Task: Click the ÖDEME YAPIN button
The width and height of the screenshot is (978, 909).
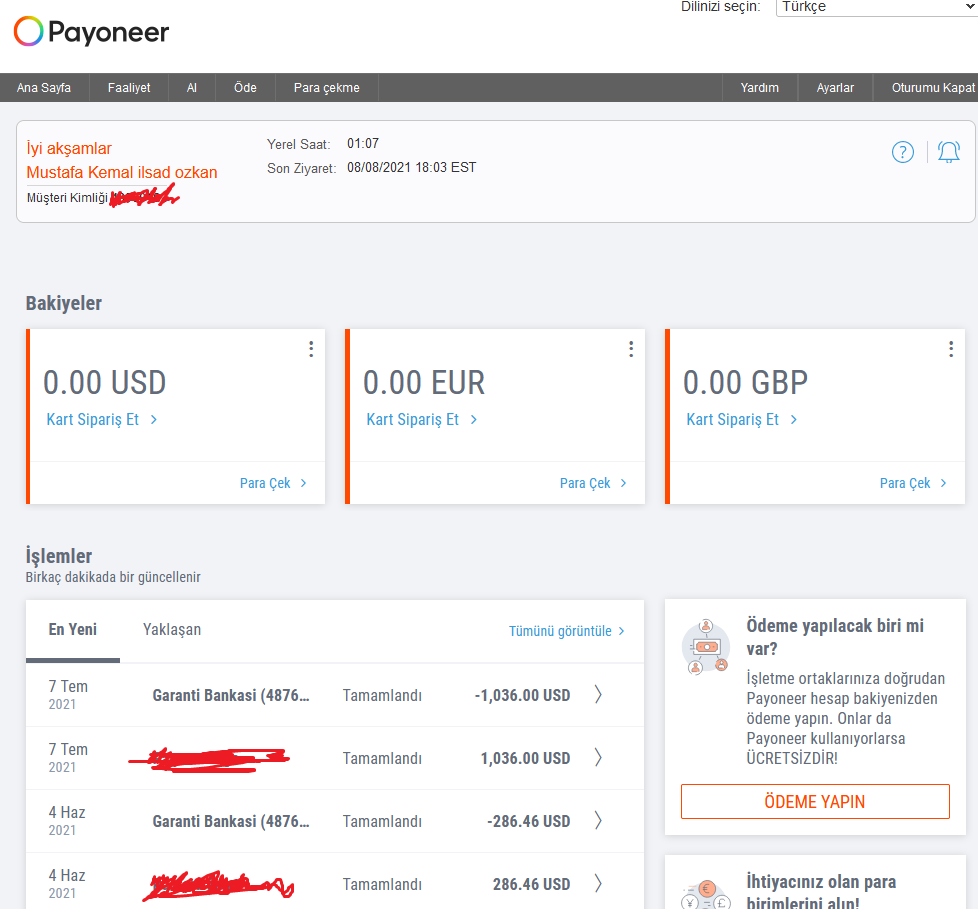Action: (x=815, y=801)
